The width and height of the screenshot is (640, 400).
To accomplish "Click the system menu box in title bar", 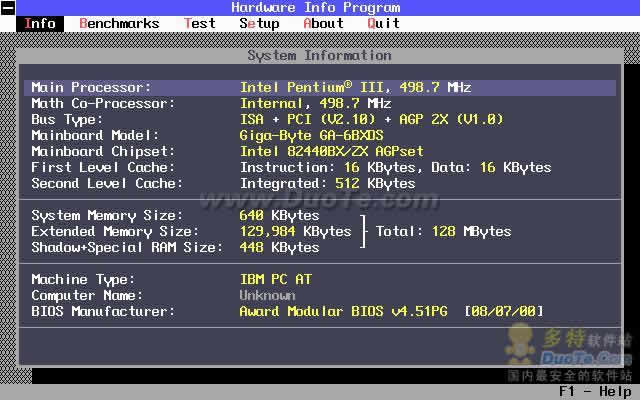I will [8, 8].
